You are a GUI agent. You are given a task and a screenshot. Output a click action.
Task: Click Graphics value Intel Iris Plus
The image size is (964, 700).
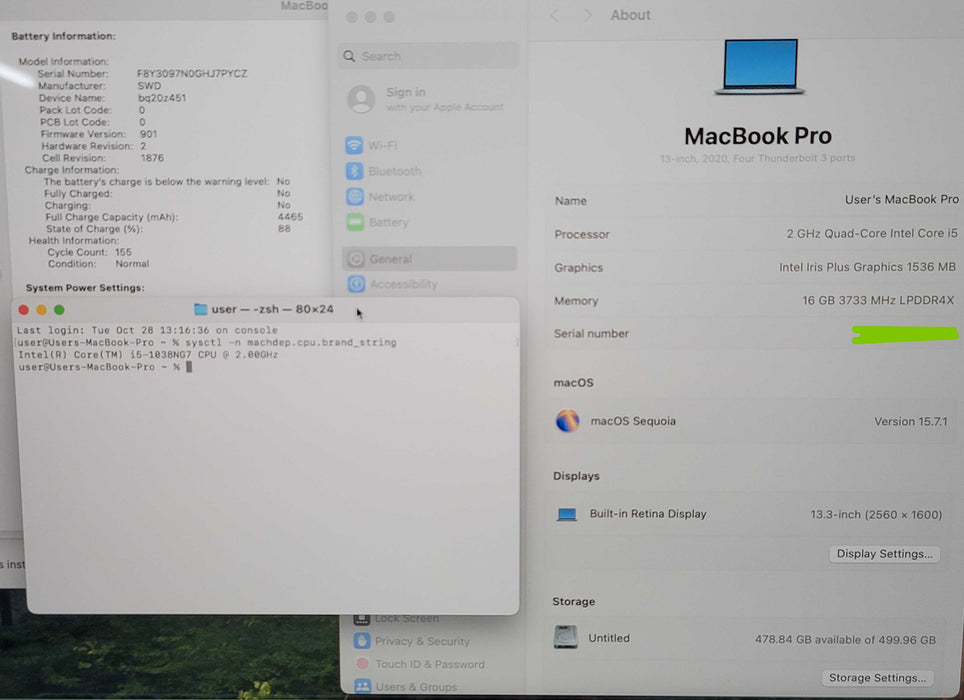[867, 267]
